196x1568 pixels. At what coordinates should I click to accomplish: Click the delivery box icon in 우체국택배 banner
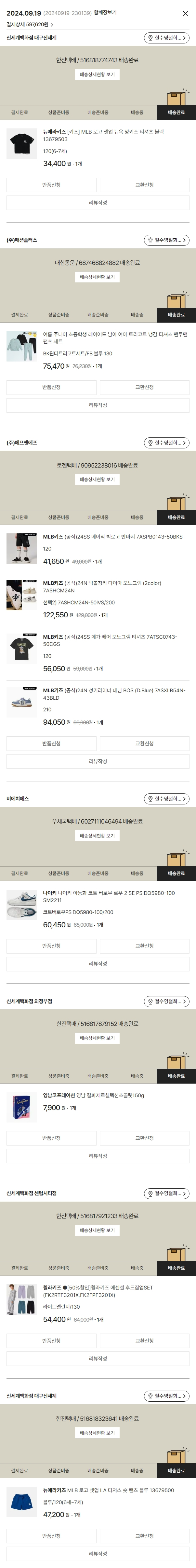[176, 858]
